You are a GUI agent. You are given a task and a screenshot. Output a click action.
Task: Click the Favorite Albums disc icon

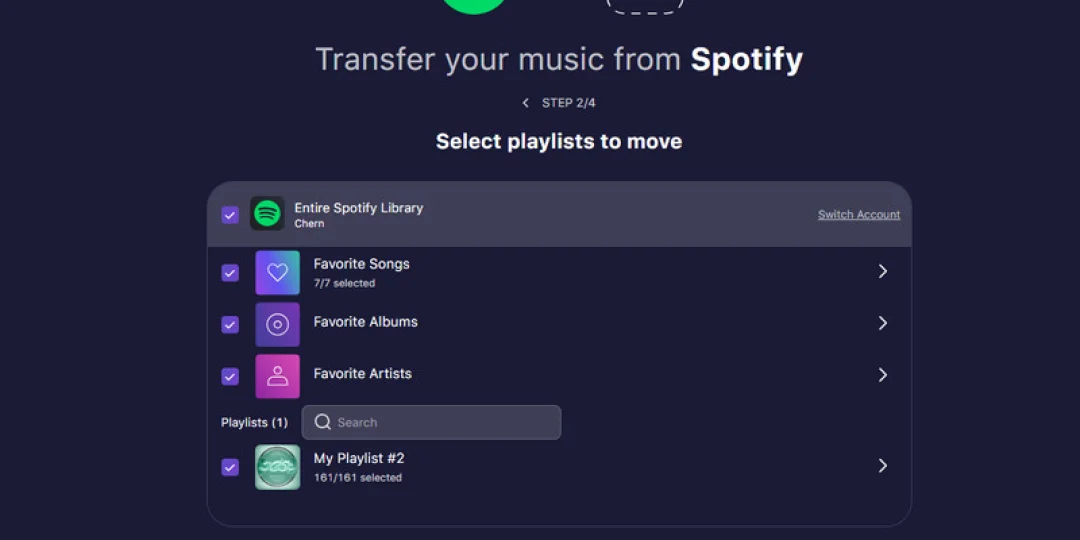(277, 324)
